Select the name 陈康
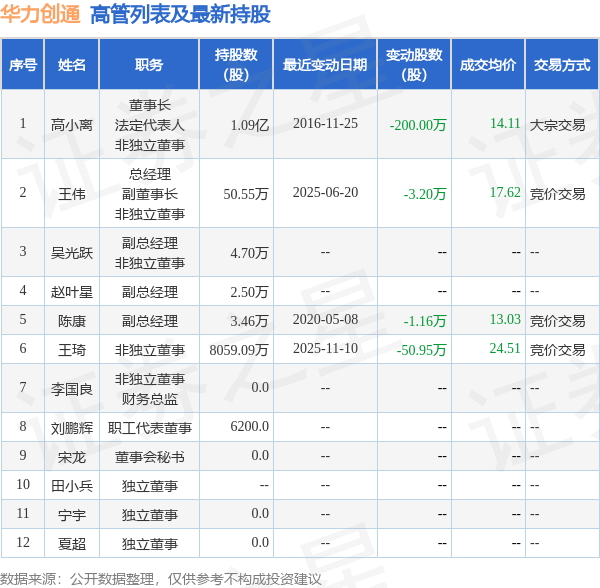The width and height of the screenshot is (600, 588). coord(72,321)
